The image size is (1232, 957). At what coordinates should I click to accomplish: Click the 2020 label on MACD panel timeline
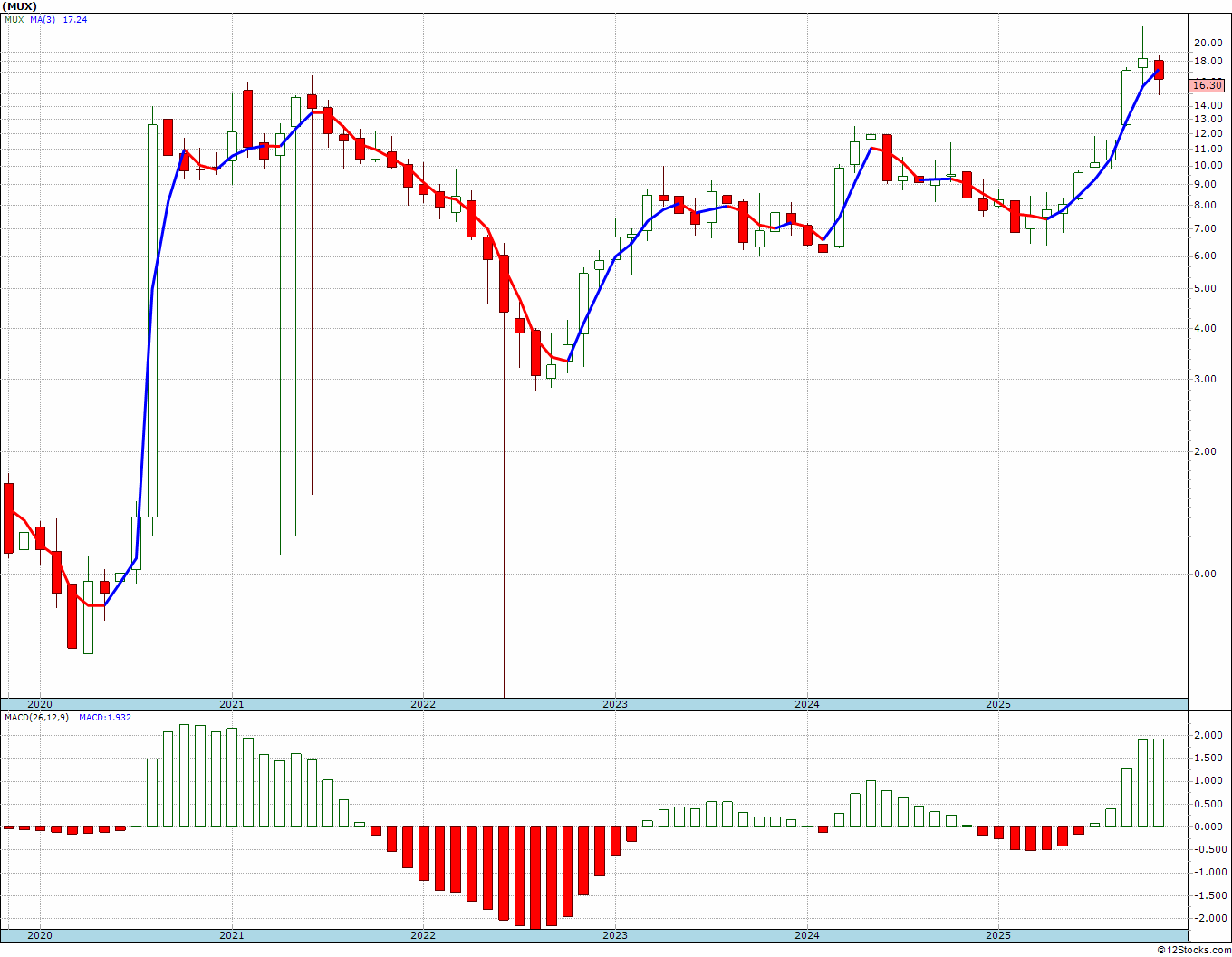coord(39,935)
